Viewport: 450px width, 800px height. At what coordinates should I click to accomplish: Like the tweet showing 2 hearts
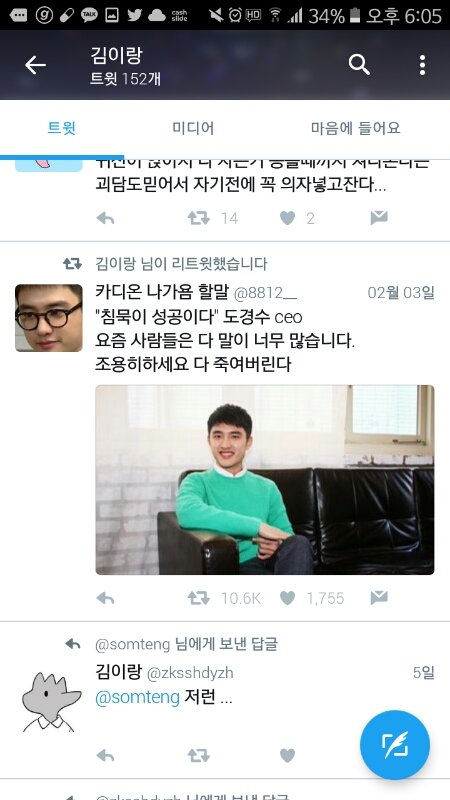point(287,218)
